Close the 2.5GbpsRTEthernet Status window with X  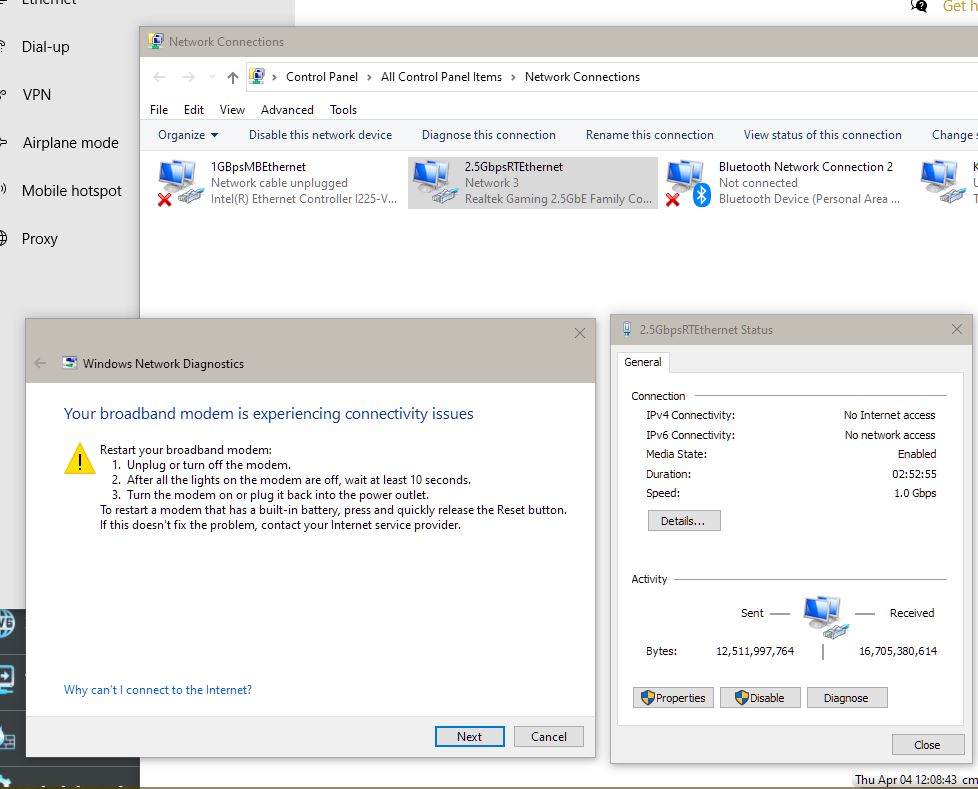(x=957, y=329)
